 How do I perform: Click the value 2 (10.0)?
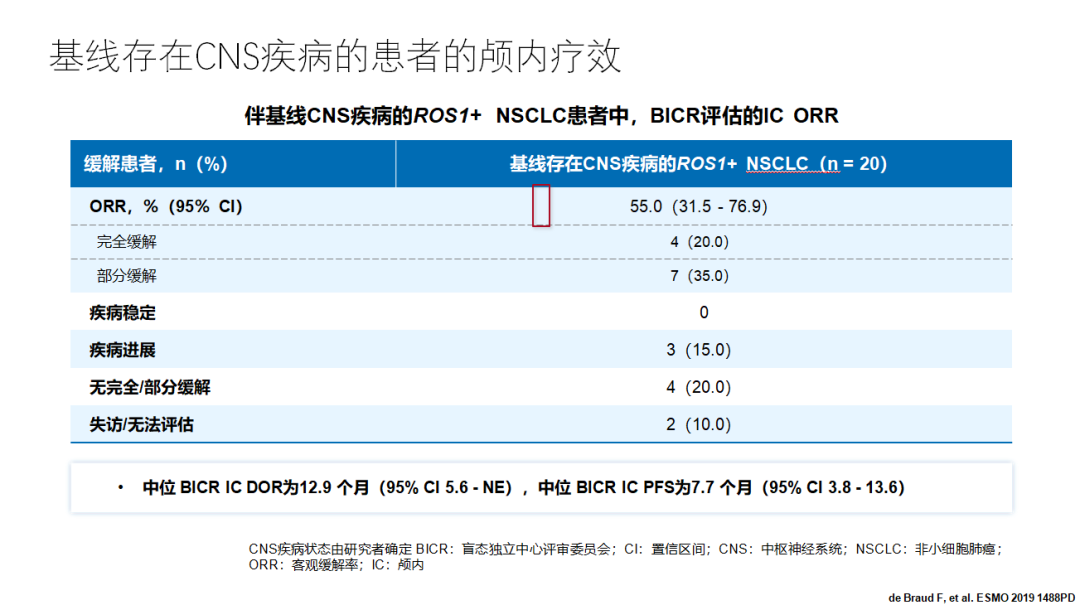pyautogui.click(x=698, y=424)
